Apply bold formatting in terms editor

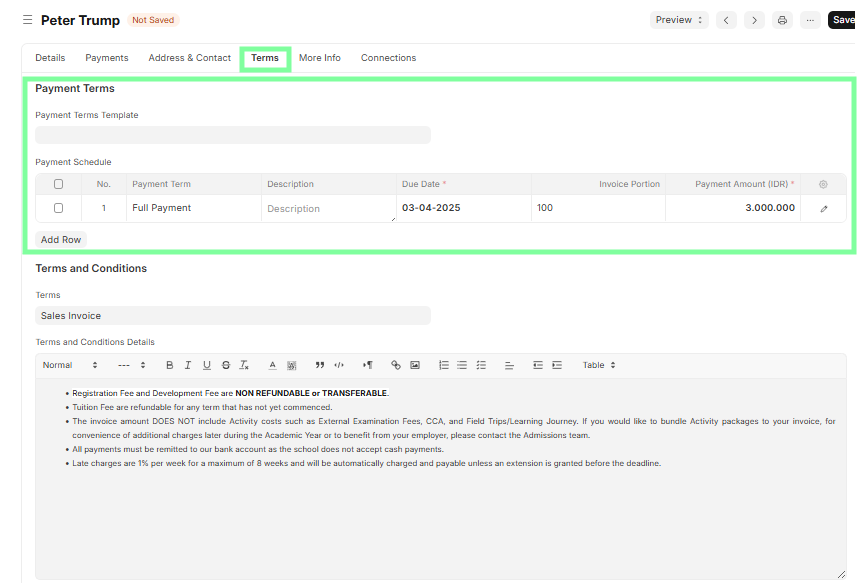pos(170,365)
